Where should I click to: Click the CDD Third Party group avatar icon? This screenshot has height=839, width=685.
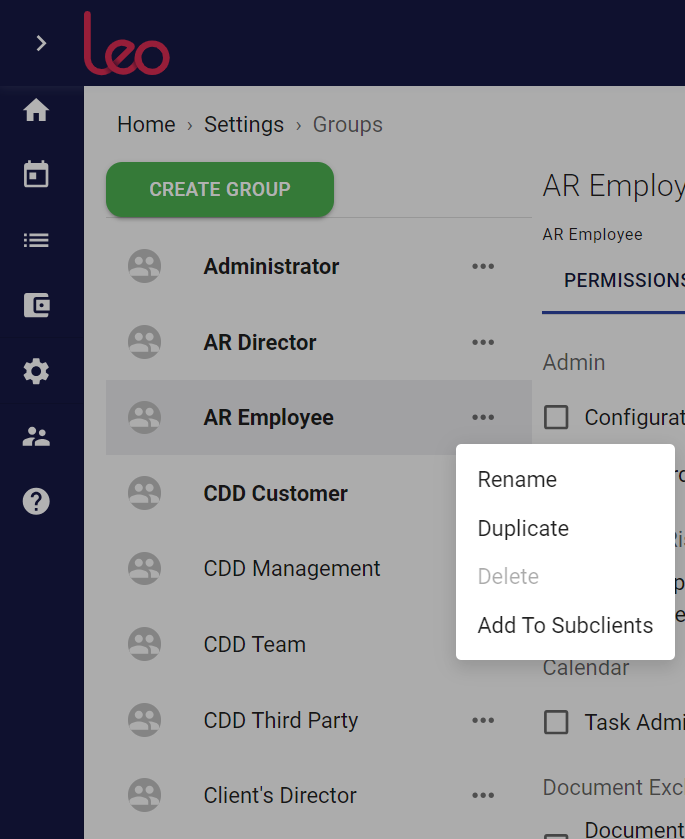tap(144, 720)
